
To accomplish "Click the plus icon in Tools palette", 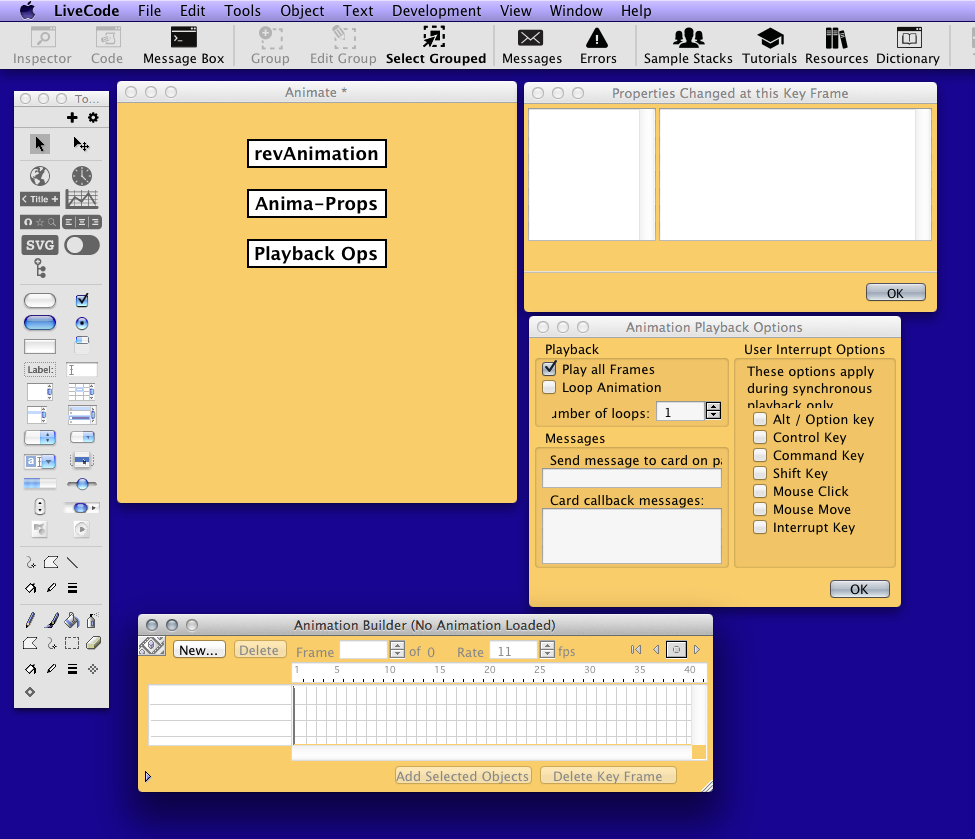I will tap(72, 118).
